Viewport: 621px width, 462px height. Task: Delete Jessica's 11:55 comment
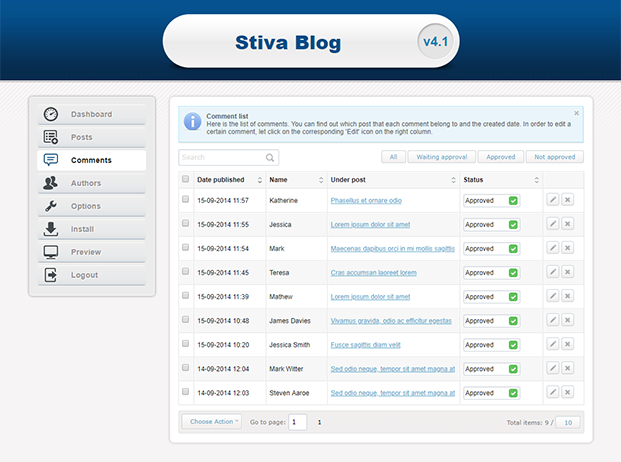tap(568, 224)
